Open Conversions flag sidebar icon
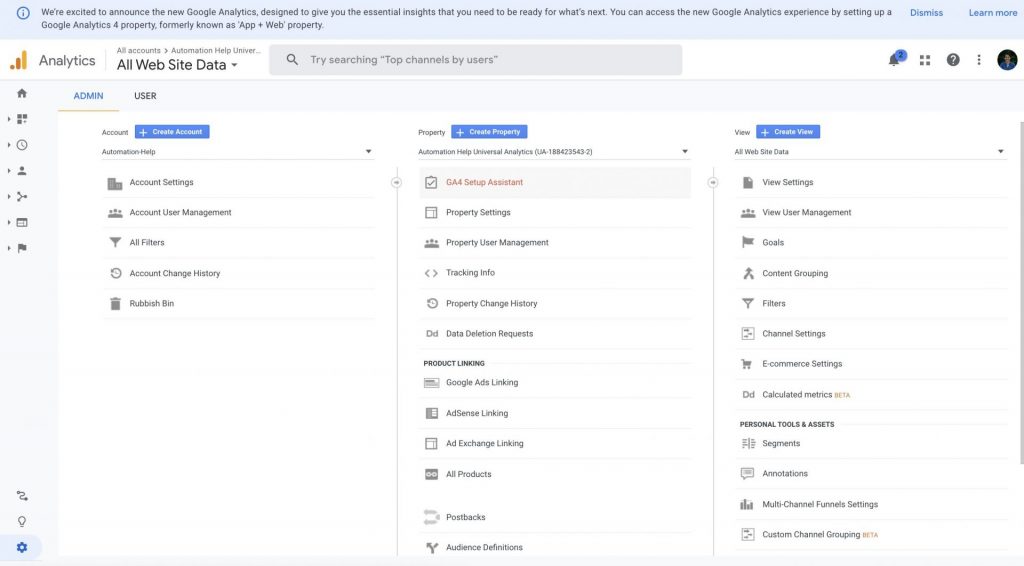The width and height of the screenshot is (1024, 566). 22,248
